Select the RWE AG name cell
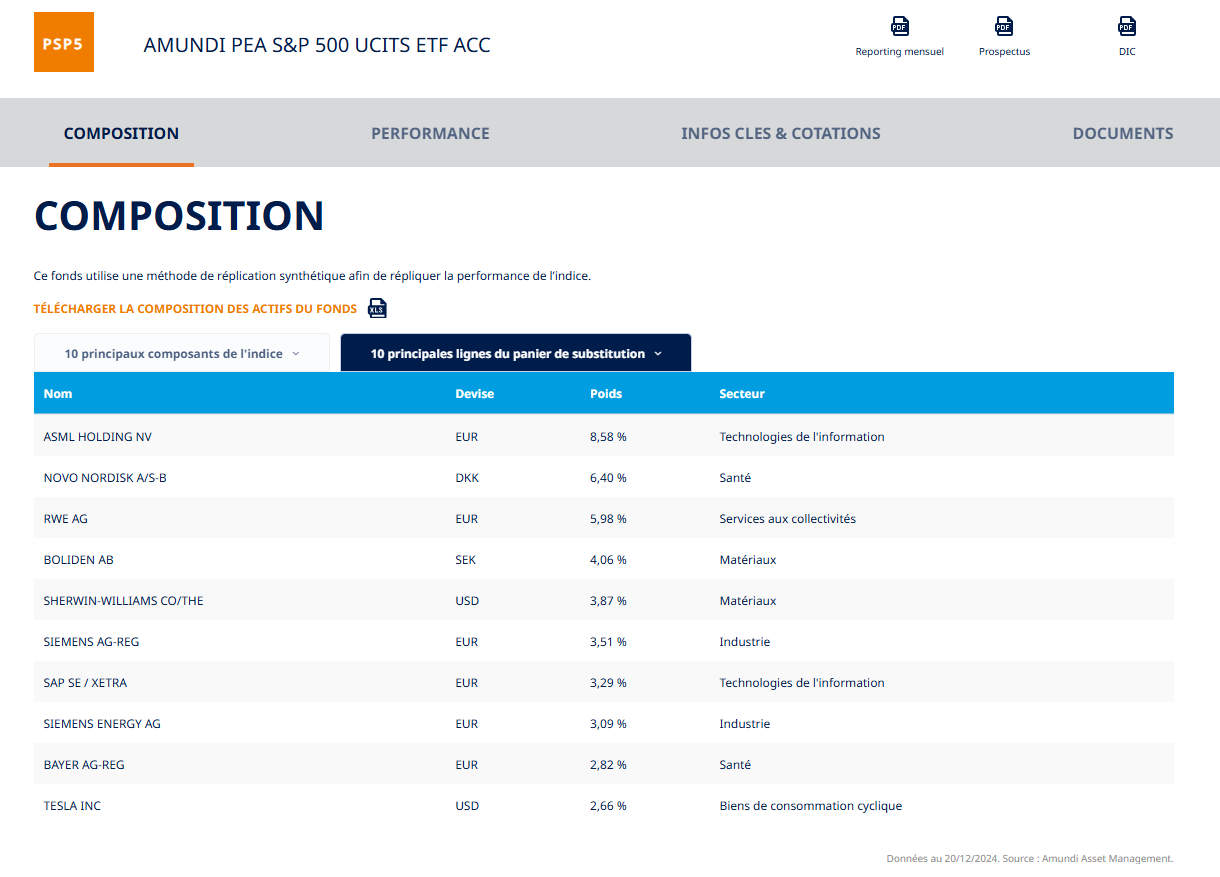Screen dimensions: 1220x877 coord(66,519)
